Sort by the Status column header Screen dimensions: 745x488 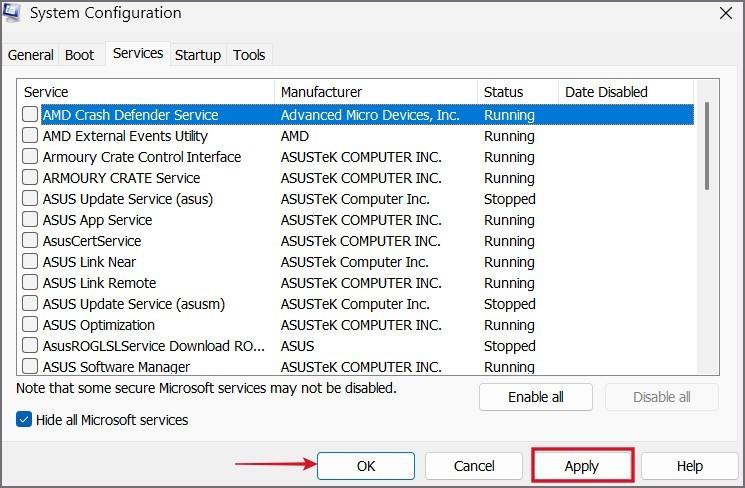click(518, 92)
